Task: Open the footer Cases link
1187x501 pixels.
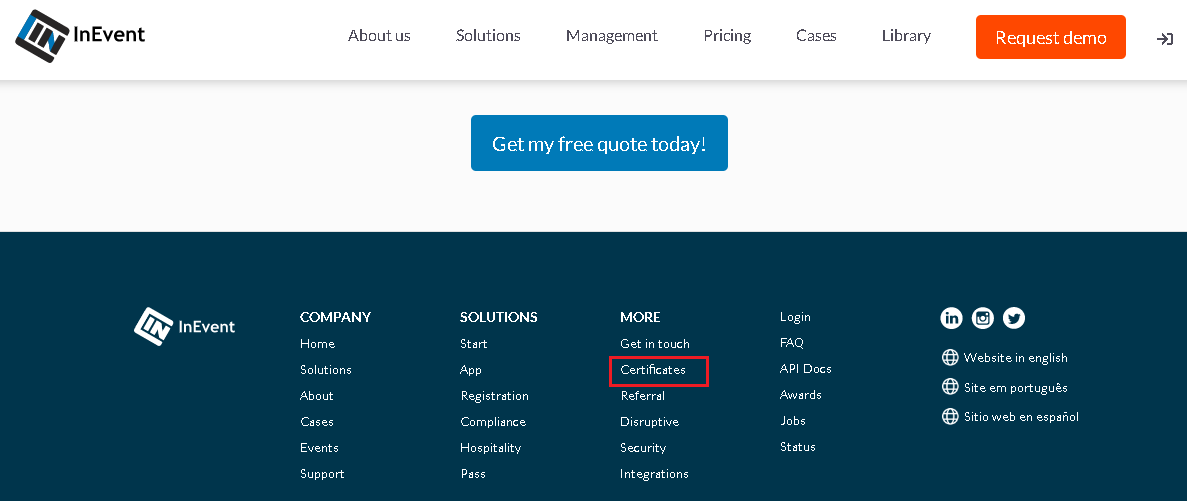Action: [316, 422]
